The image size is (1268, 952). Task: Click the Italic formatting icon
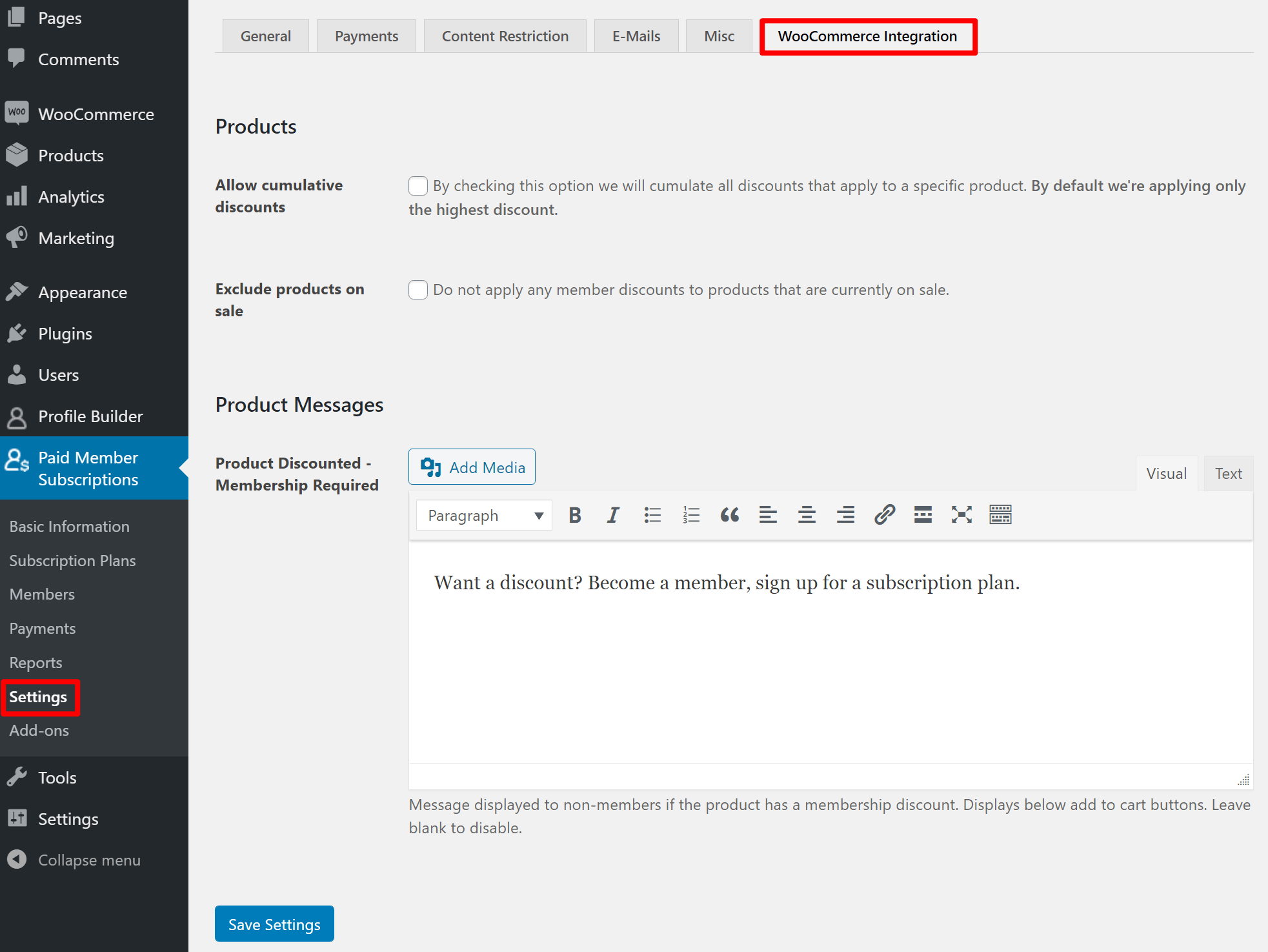pyautogui.click(x=613, y=515)
